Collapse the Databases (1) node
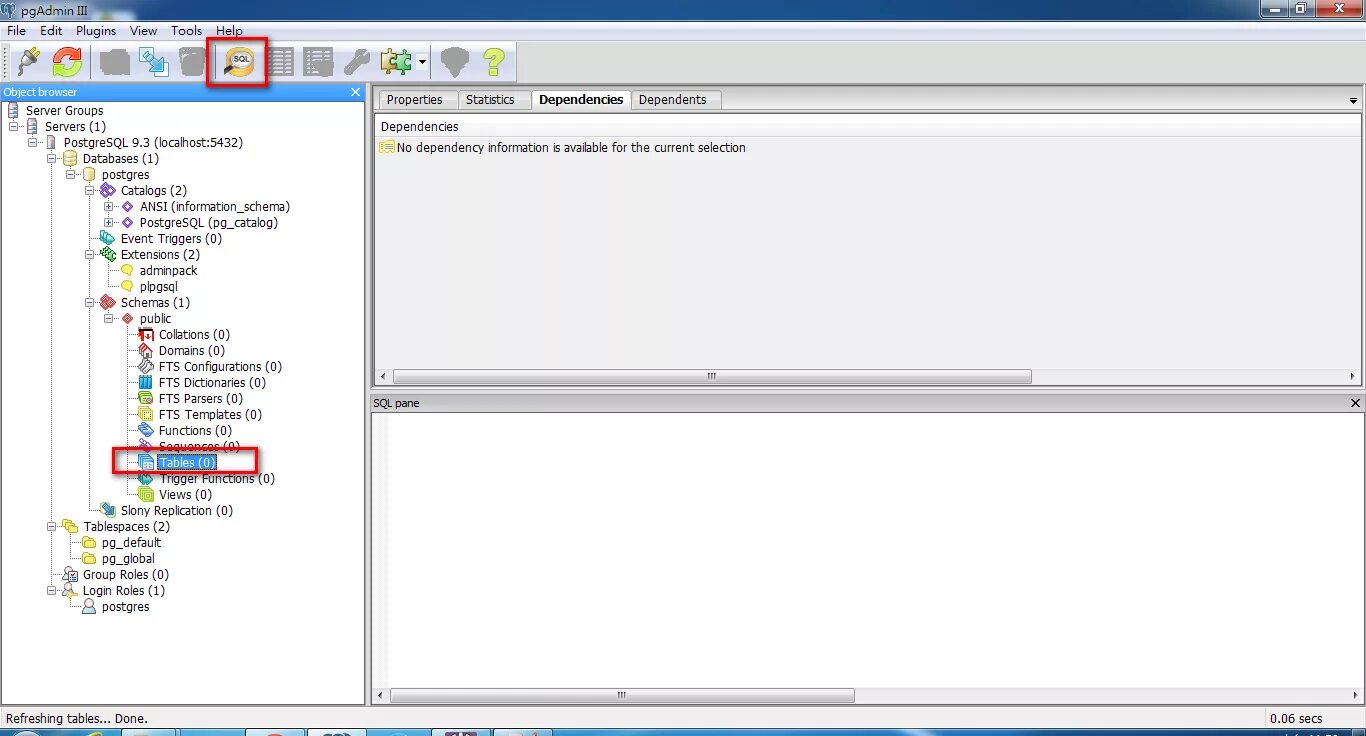 point(52,159)
